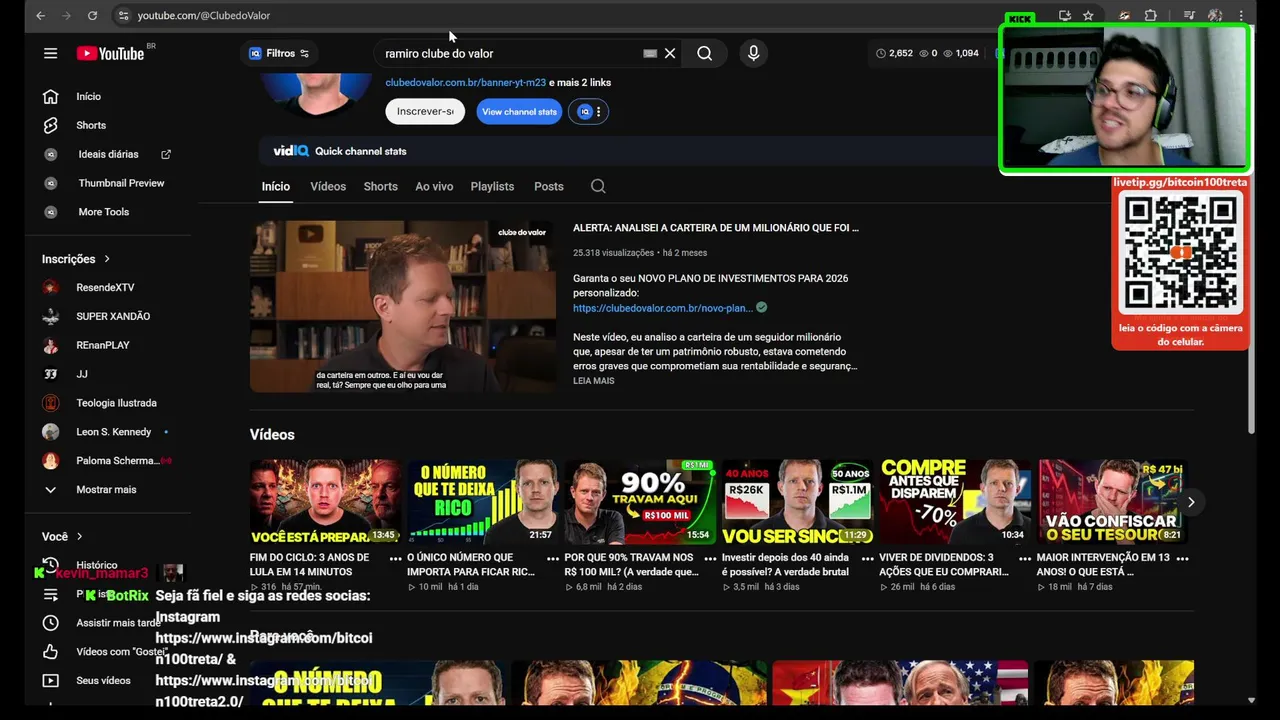Open COMPRE ANTES QUE DISPAREM thumbnail
The height and width of the screenshot is (720, 1280).
coord(955,502)
